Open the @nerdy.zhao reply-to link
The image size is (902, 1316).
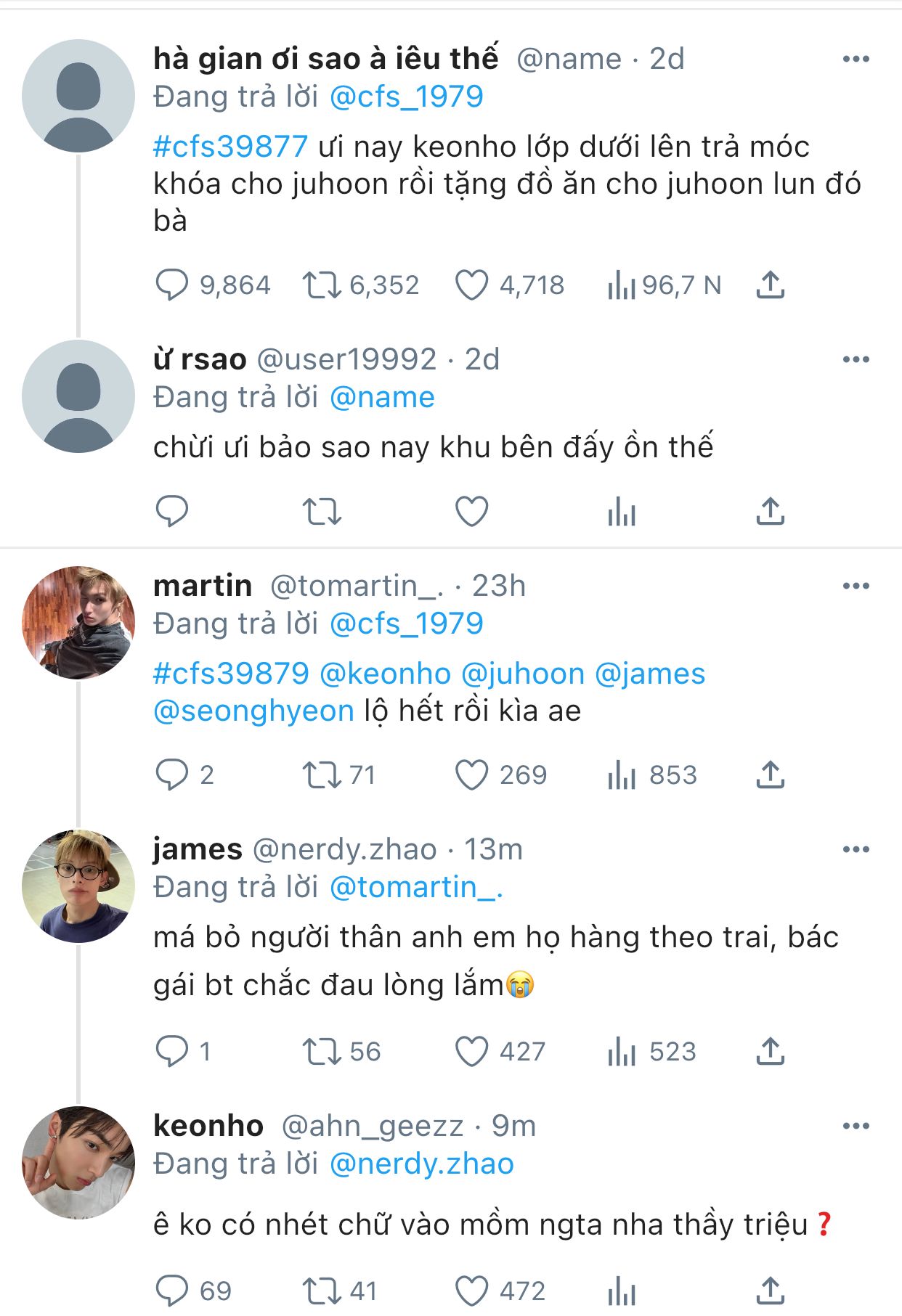click(421, 1164)
